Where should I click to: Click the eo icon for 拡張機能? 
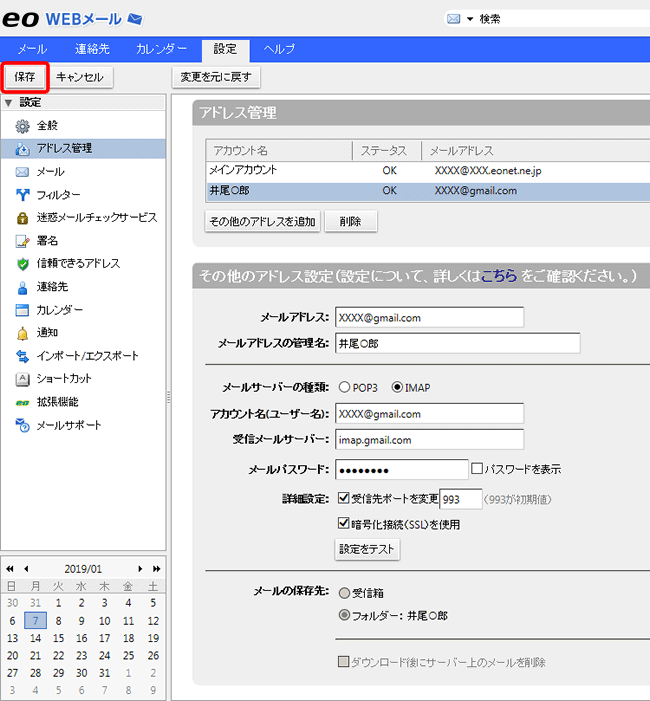click(22, 403)
